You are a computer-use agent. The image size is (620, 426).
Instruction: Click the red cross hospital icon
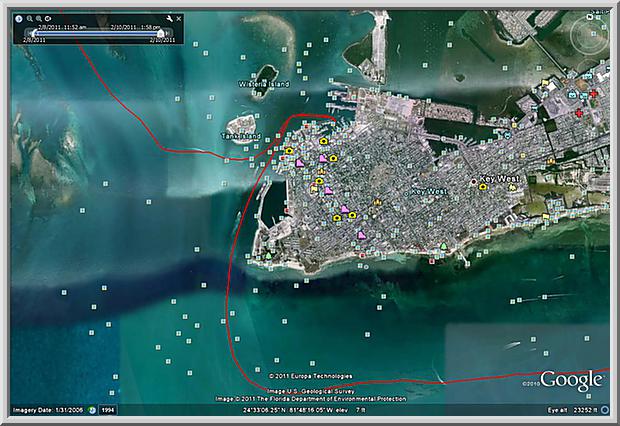tap(594, 93)
